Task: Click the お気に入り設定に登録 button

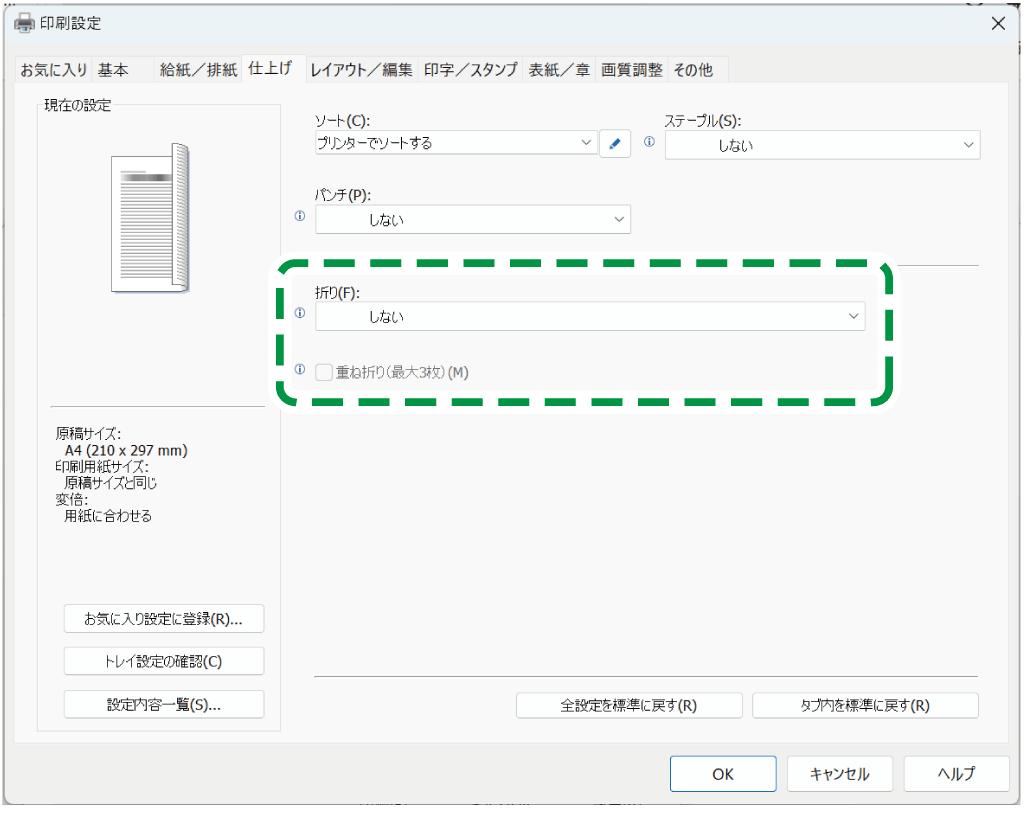Action: (x=163, y=618)
